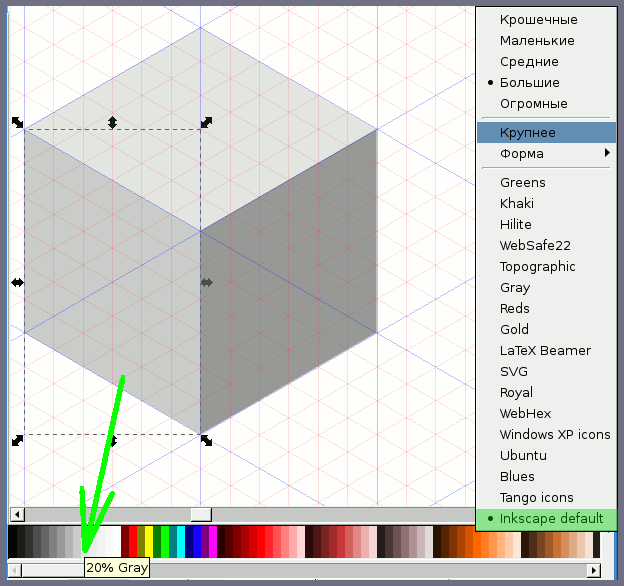This screenshot has width=624, height=586.
Task: Click the right-middle horizontal resize handle
Action: tap(206, 283)
